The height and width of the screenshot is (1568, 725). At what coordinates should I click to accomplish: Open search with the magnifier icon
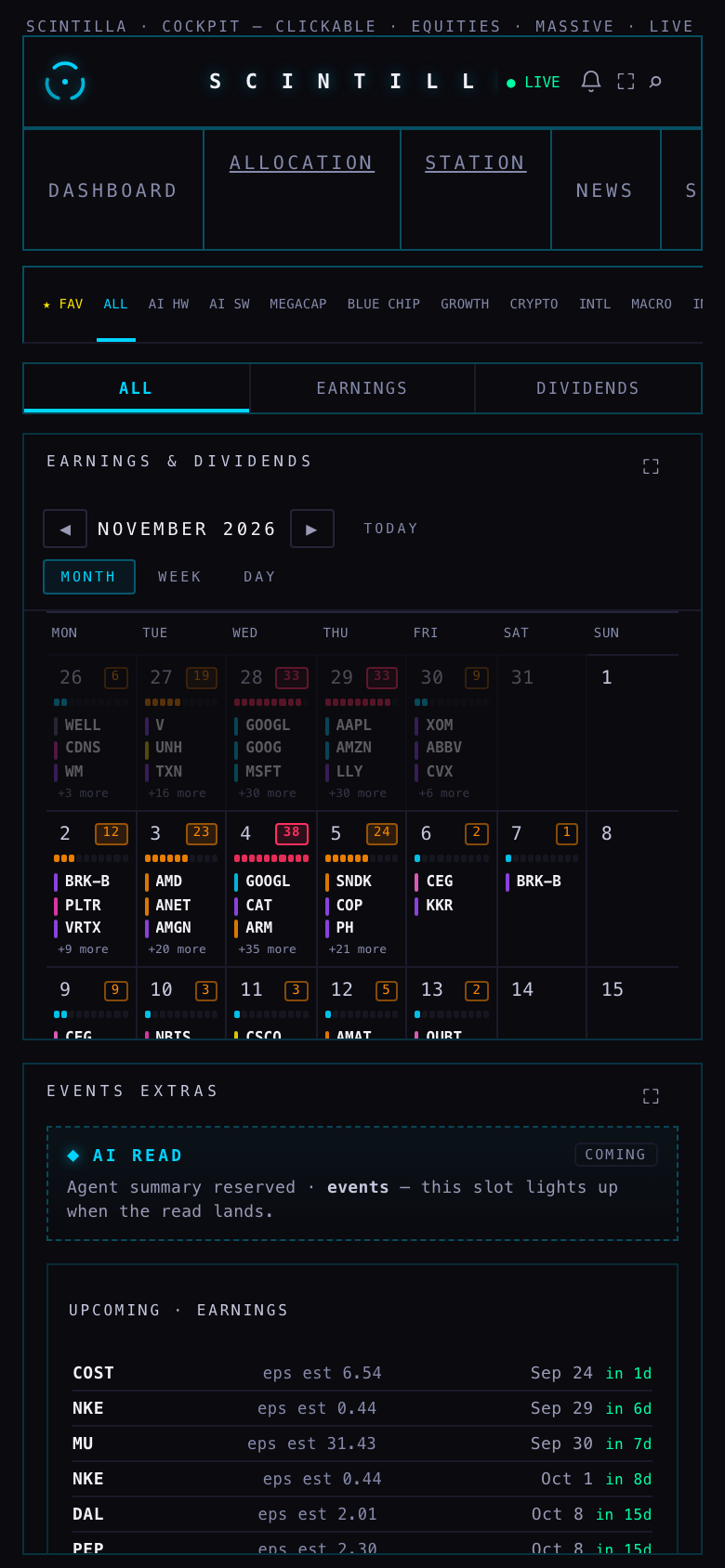pyautogui.click(x=655, y=82)
